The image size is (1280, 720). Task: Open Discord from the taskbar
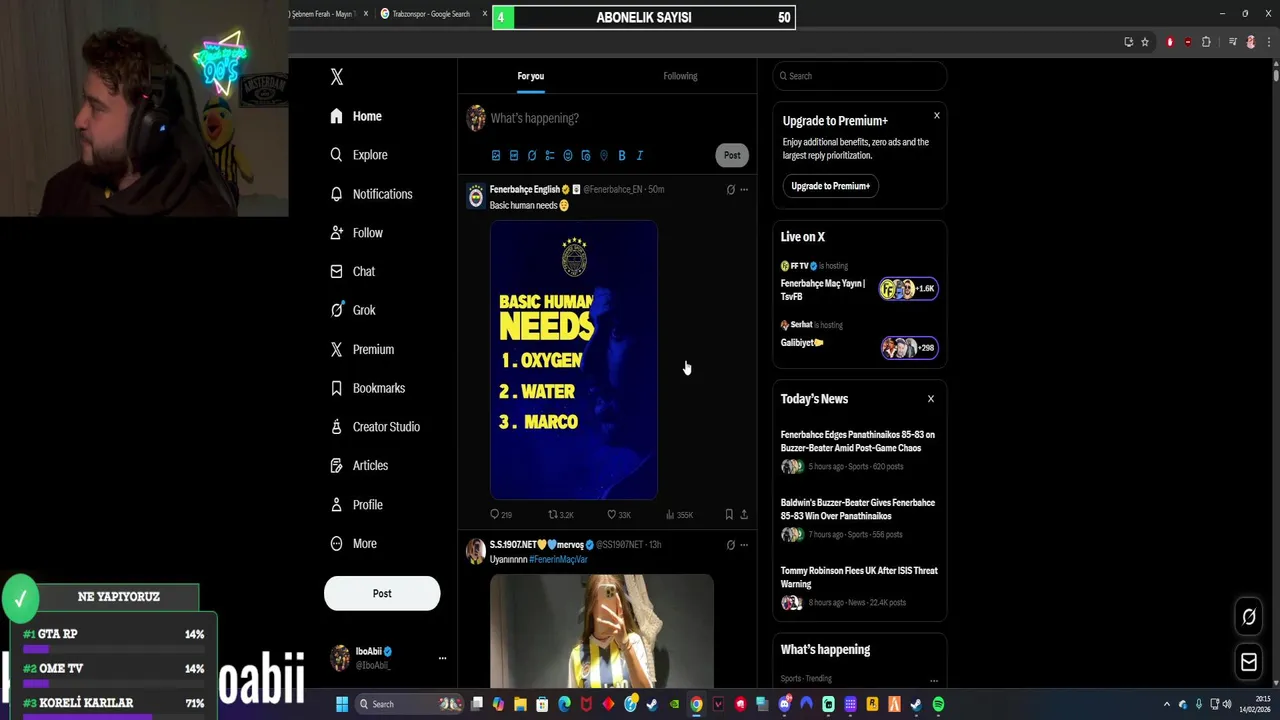[x=785, y=704]
